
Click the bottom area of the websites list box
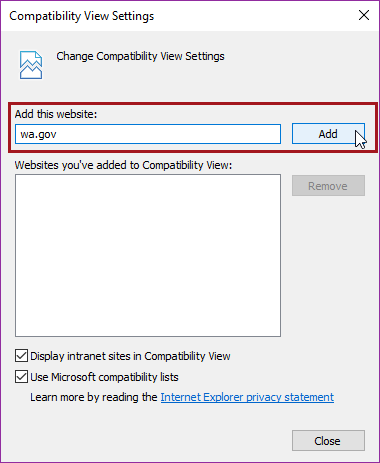[x=148, y=320]
